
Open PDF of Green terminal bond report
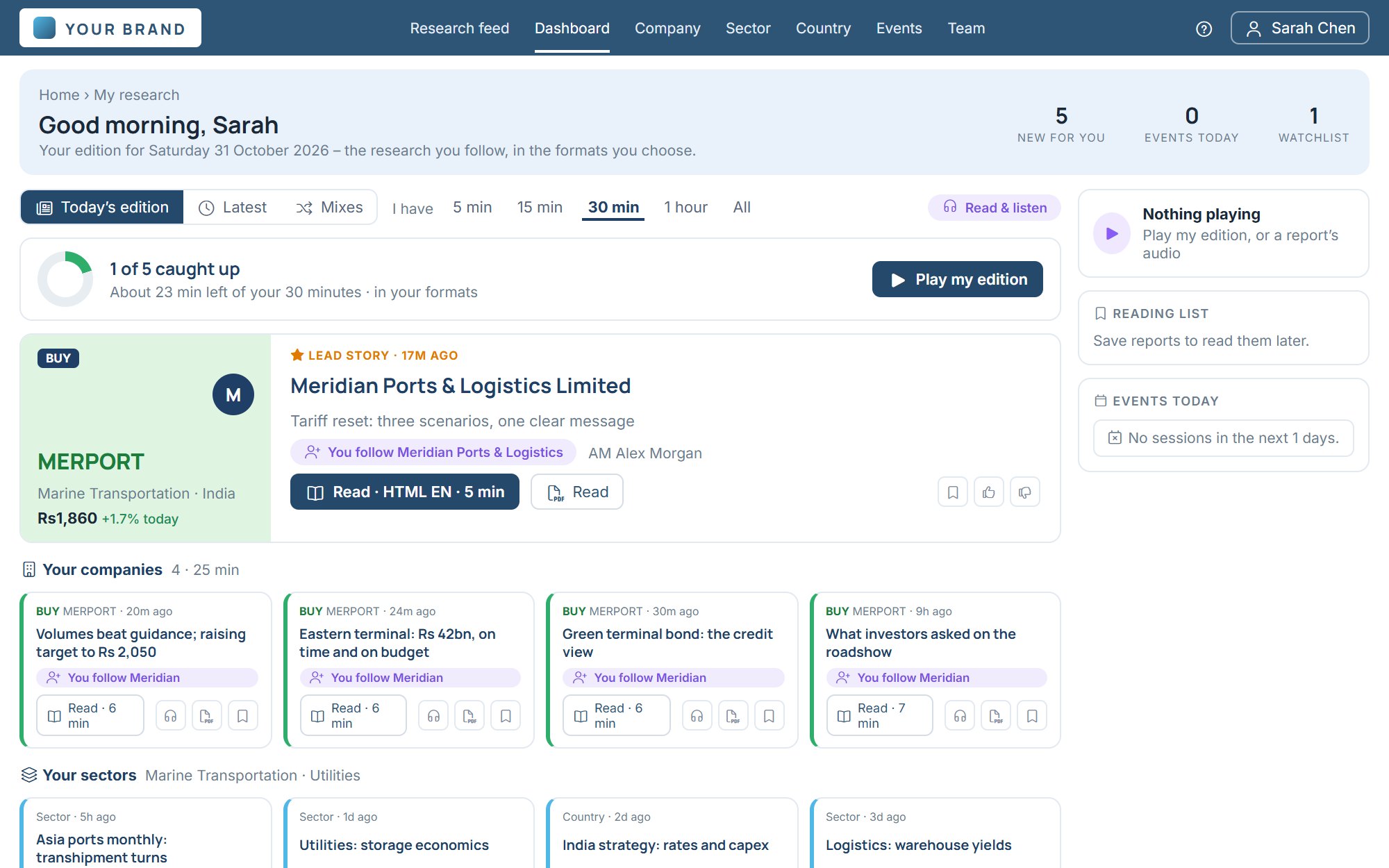[x=733, y=716]
